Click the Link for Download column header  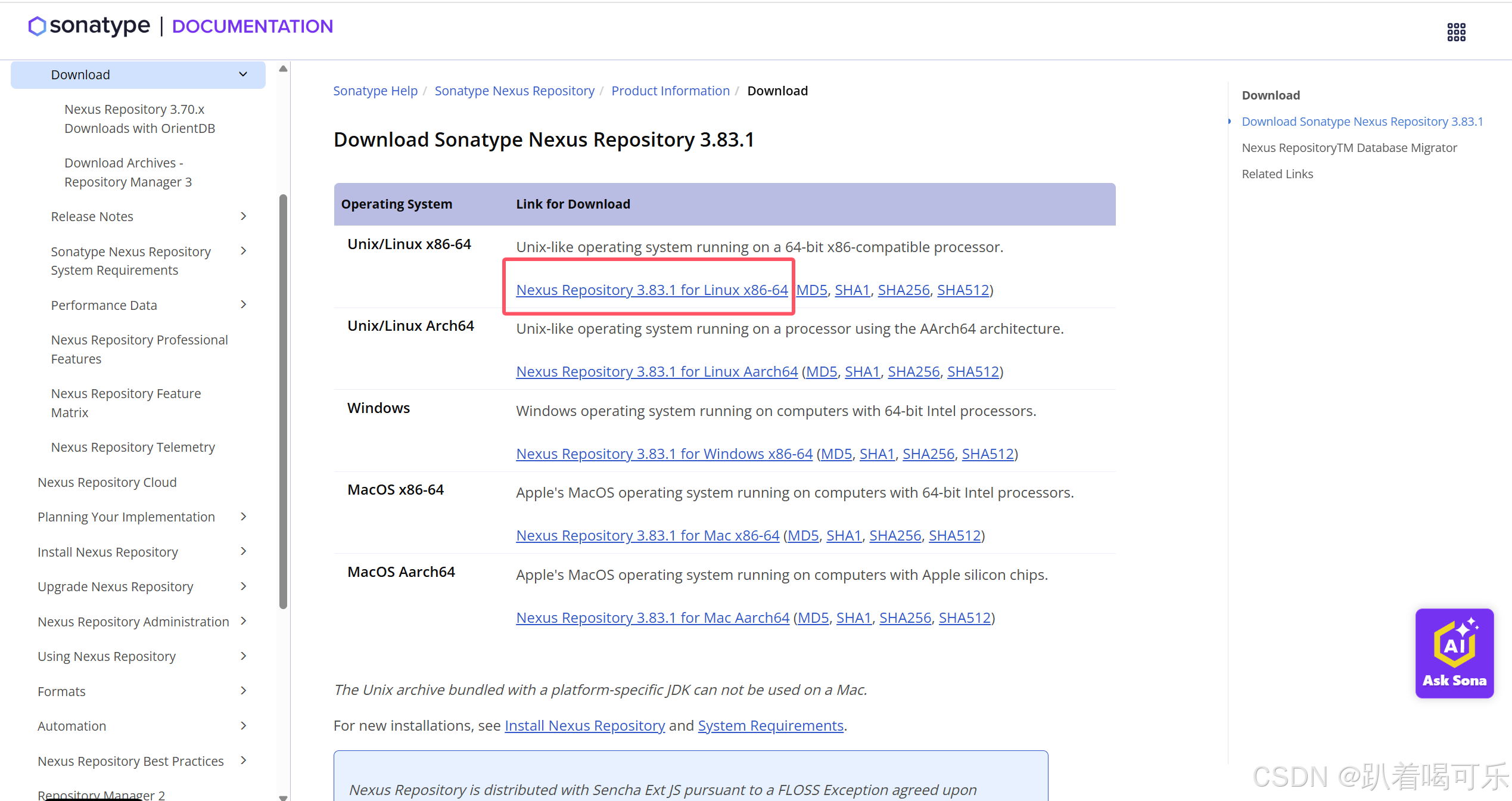point(573,204)
